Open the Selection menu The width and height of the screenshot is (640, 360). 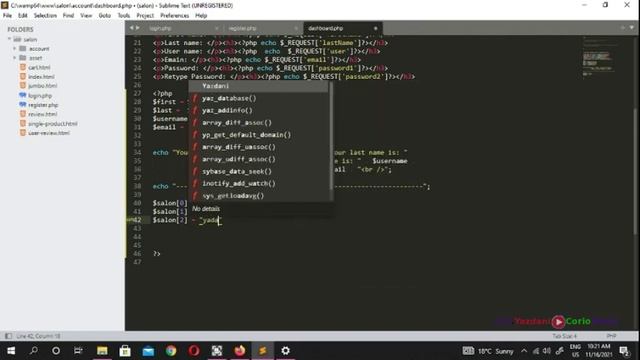click(x=45, y=16)
